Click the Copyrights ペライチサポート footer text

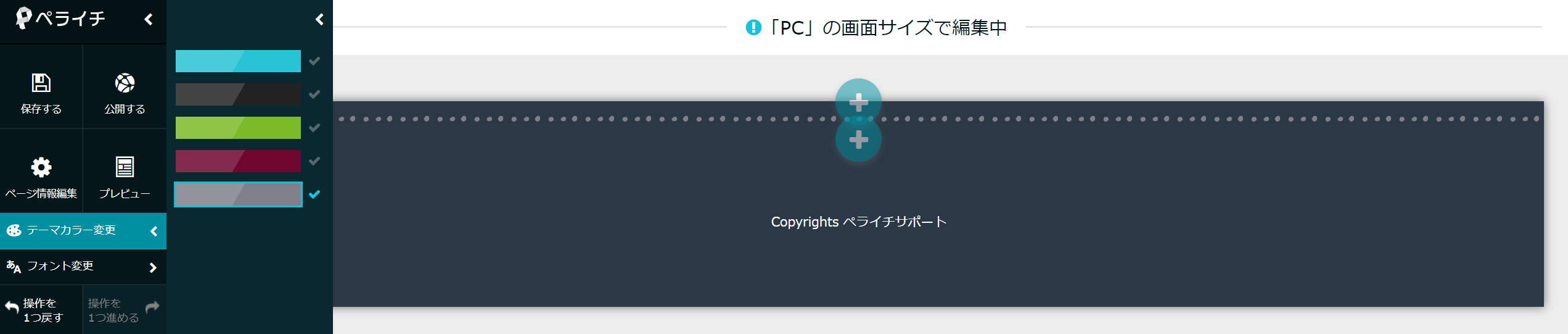pos(858,222)
